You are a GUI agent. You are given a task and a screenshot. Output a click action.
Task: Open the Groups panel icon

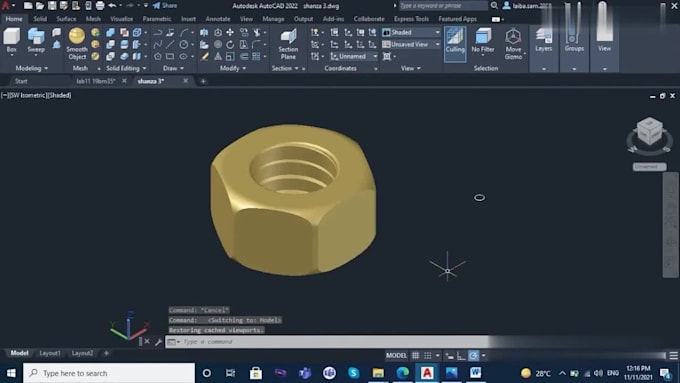(x=574, y=40)
